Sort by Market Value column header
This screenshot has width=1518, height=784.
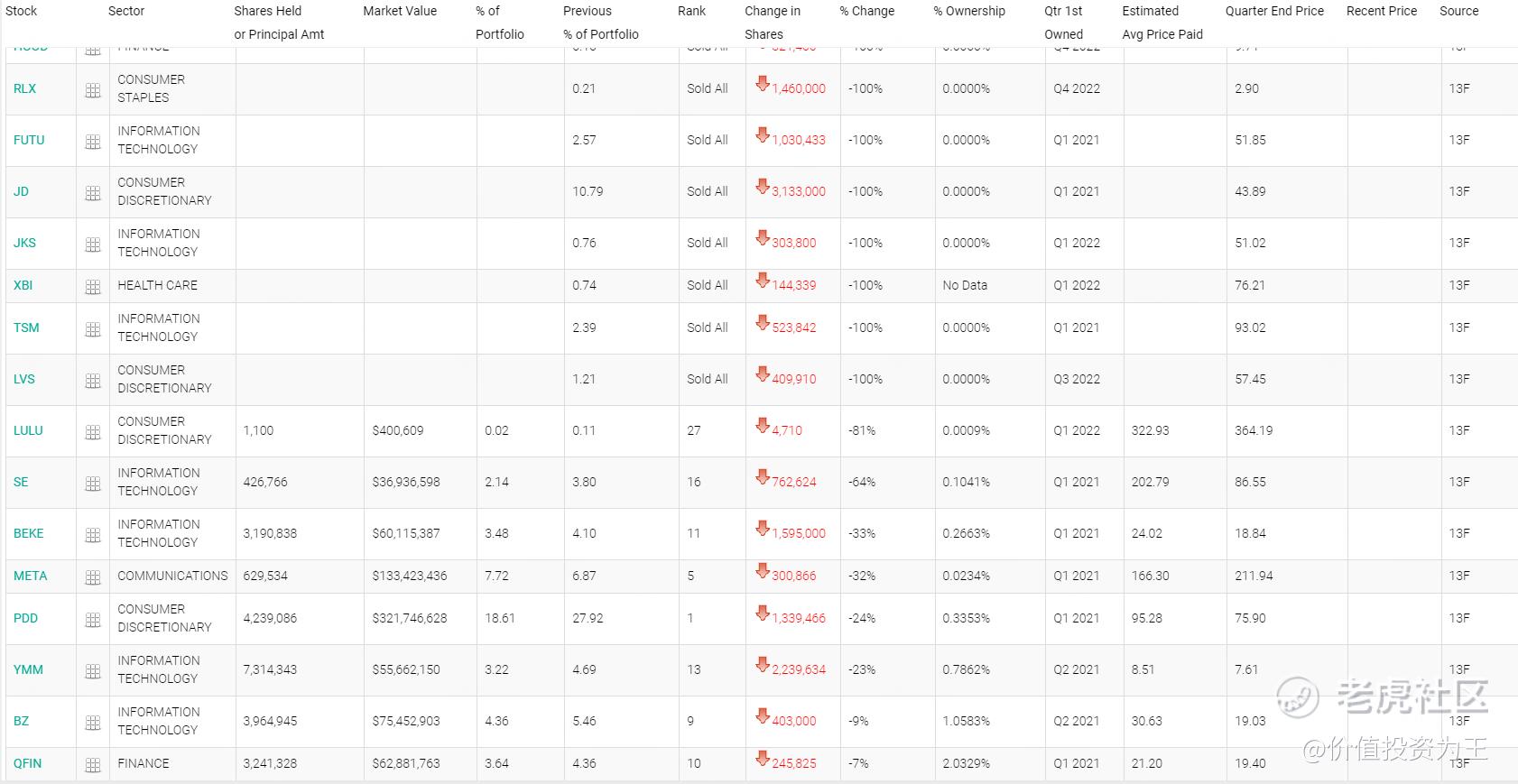coord(400,11)
